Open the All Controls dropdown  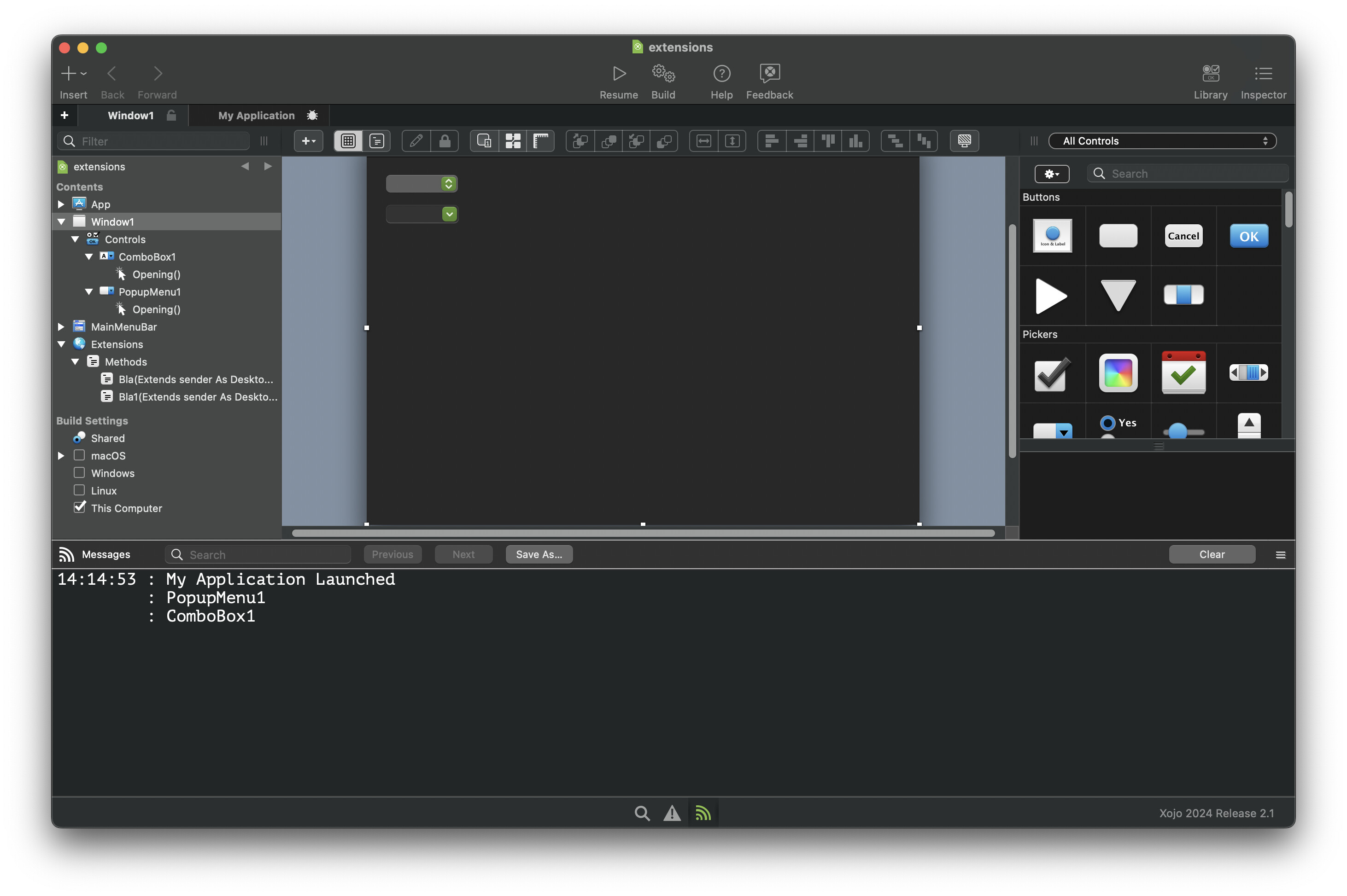[1162, 141]
